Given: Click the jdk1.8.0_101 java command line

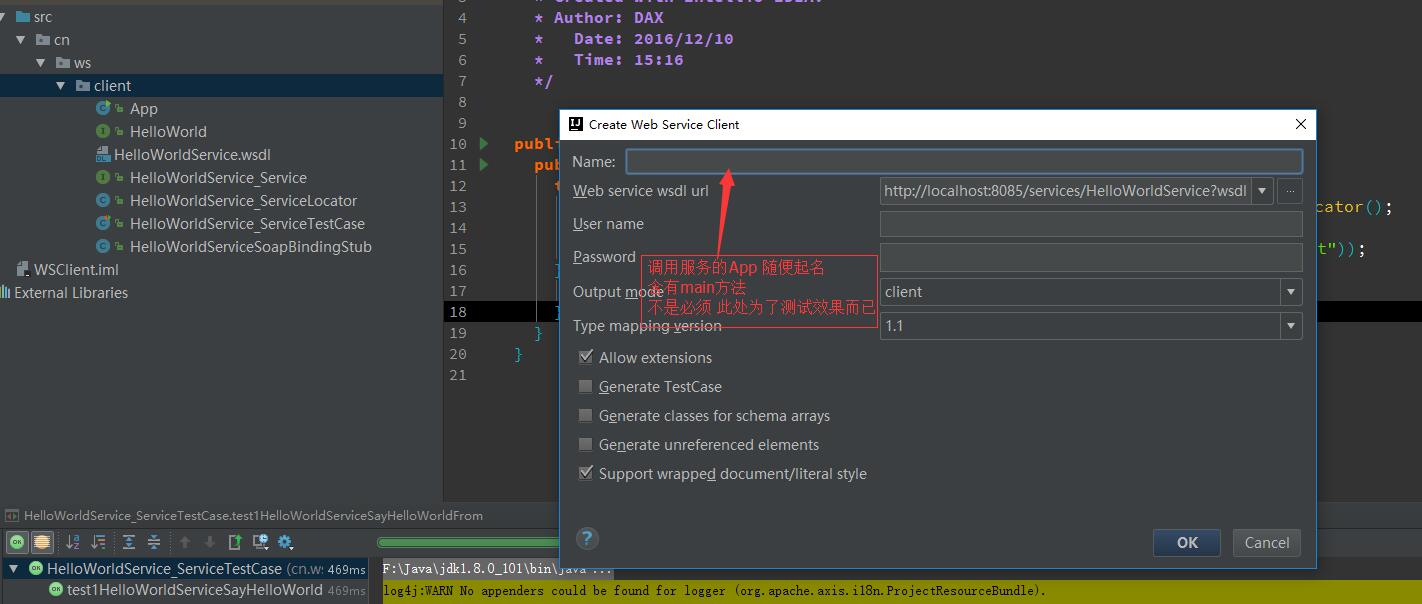Looking at the screenshot, I should [x=497, y=569].
